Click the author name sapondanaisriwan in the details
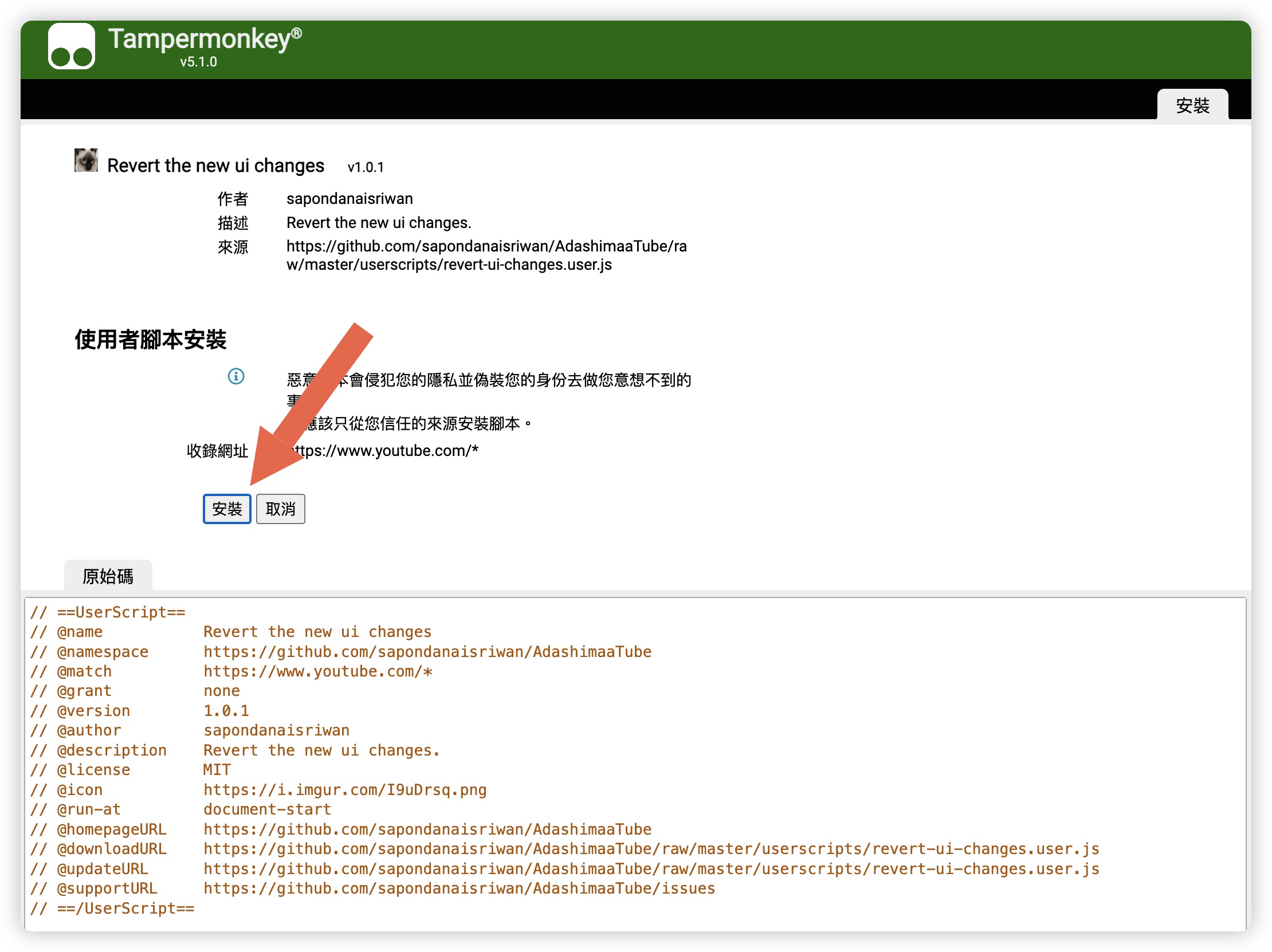Viewport: 1272px width, 952px height. click(x=350, y=199)
